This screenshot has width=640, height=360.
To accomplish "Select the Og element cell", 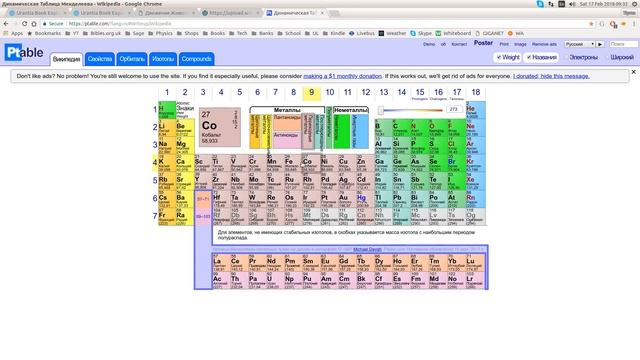I will (476, 217).
